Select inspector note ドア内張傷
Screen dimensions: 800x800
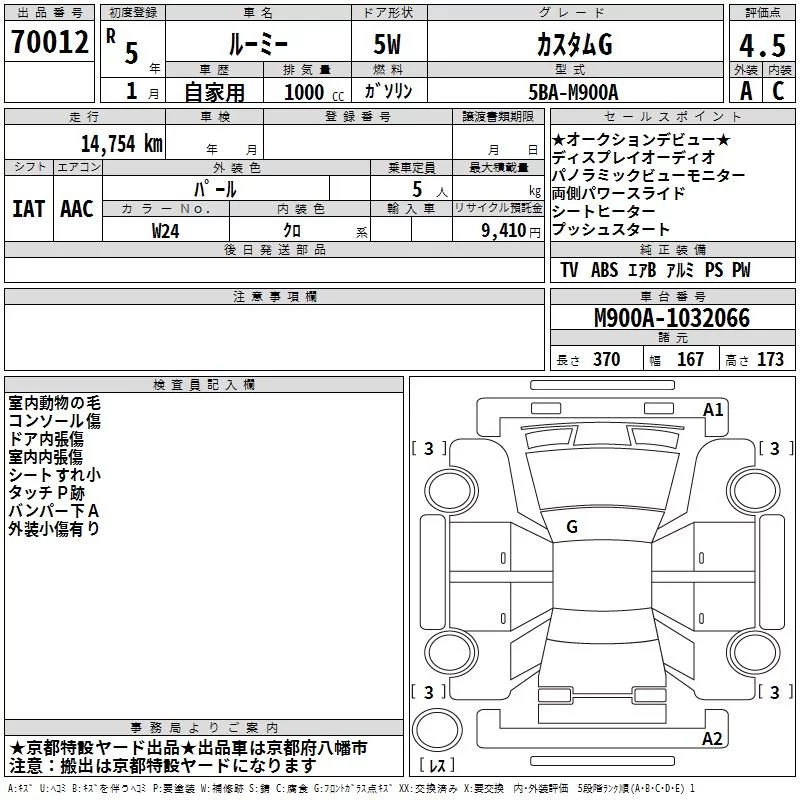pos(46,439)
